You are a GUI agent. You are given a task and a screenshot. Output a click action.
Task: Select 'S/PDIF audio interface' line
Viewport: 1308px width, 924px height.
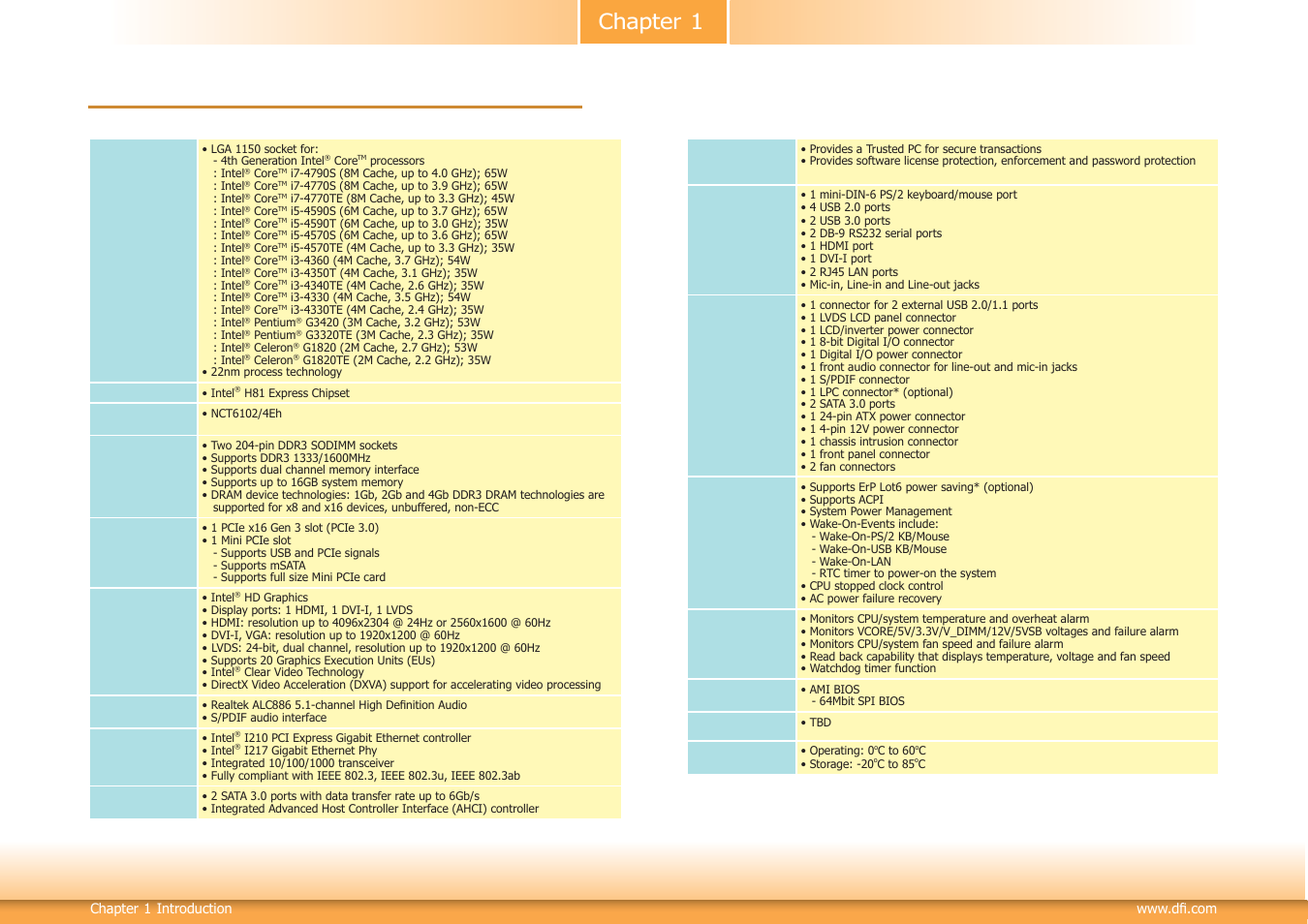coord(264,718)
